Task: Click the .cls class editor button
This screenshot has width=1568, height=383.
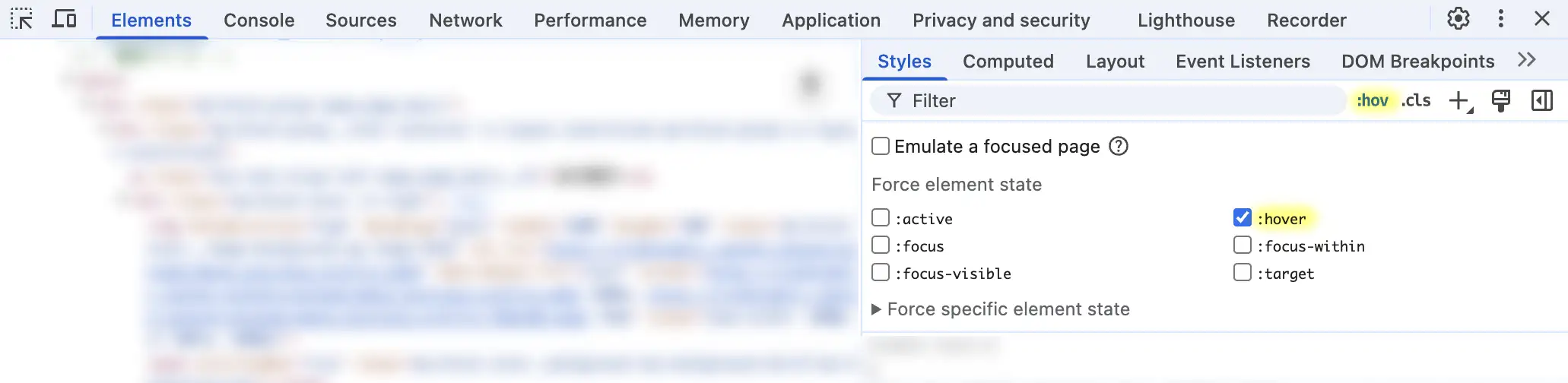Action: coord(1416,101)
